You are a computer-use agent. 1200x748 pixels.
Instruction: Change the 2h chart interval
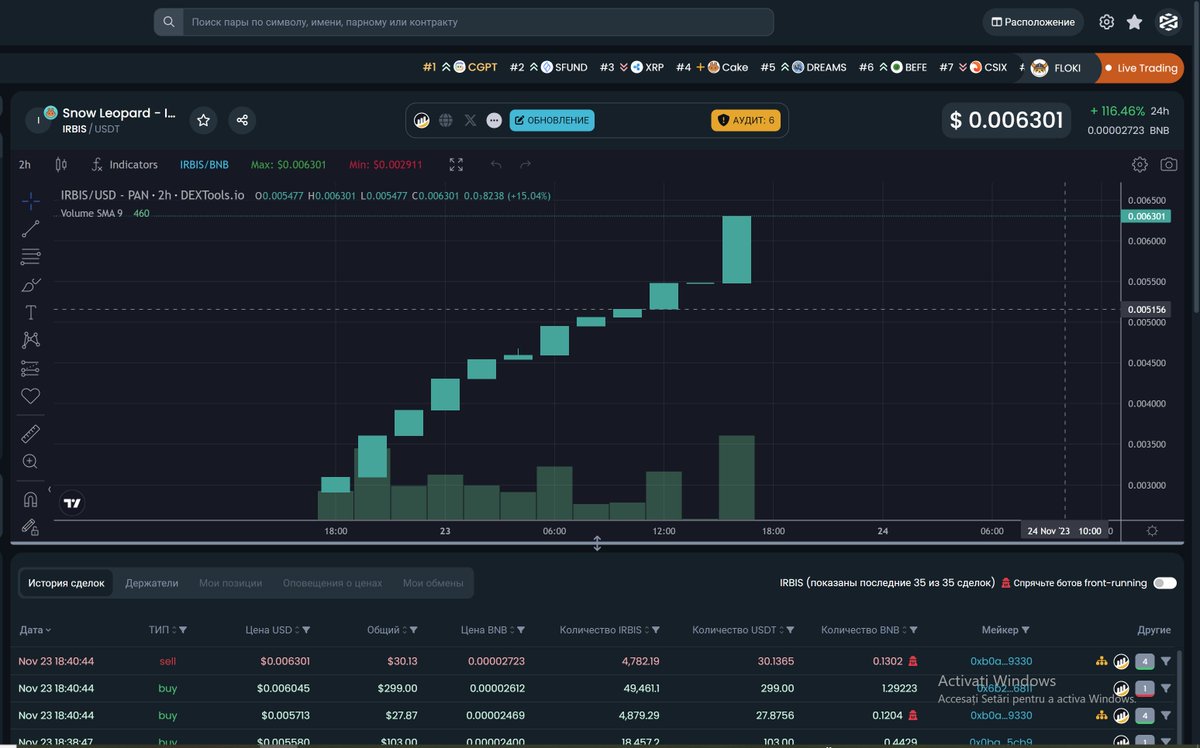[x=25, y=164]
